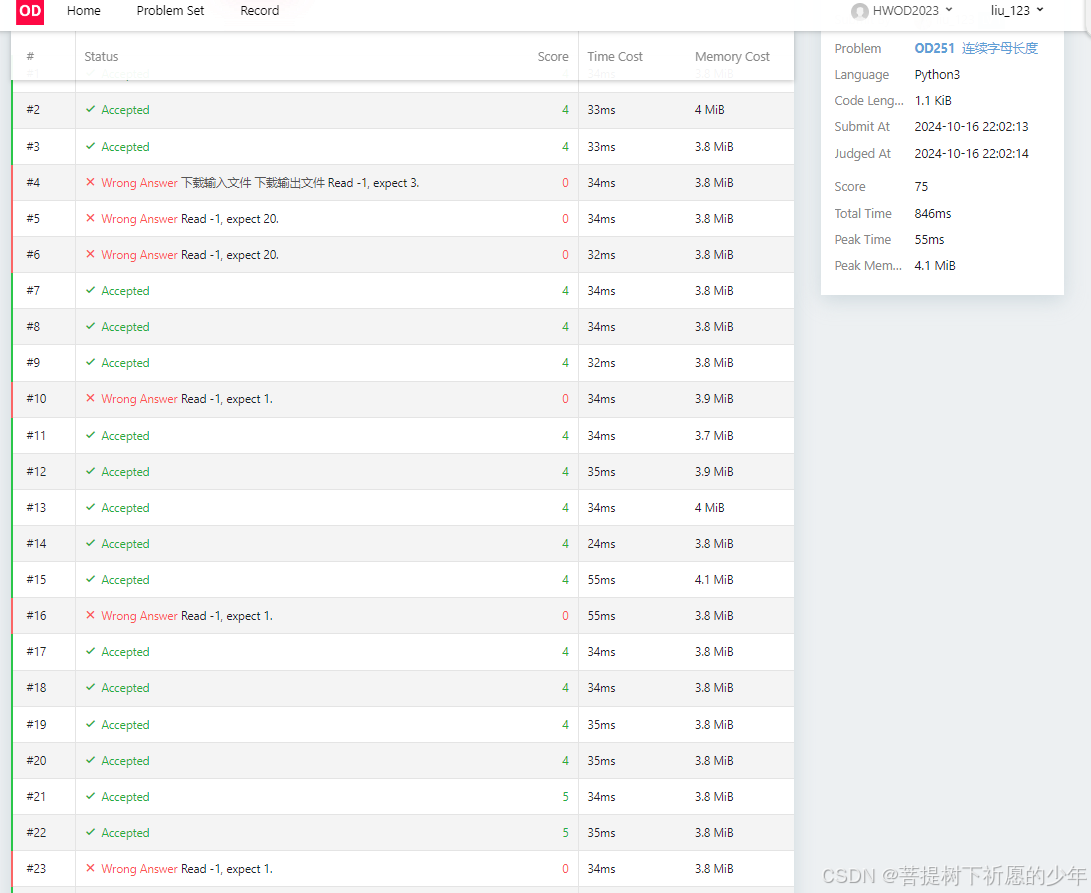Click the 2024-10-16 22:02:14 judged time
The height and width of the screenshot is (893, 1091).
click(x=971, y=154)
